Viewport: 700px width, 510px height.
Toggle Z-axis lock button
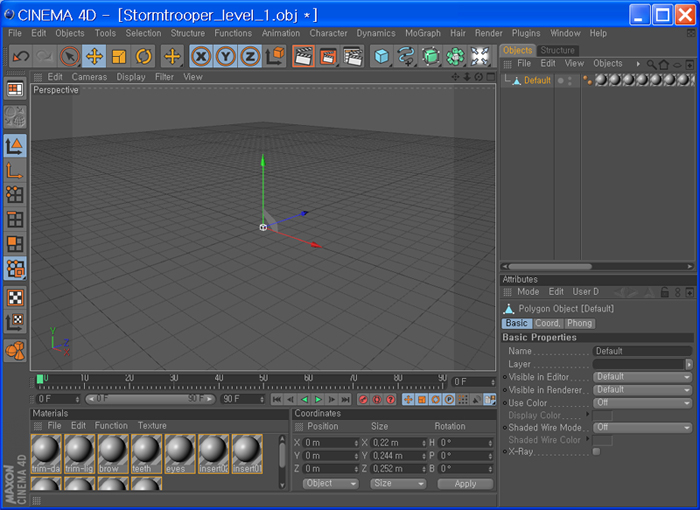coord(250,57)
